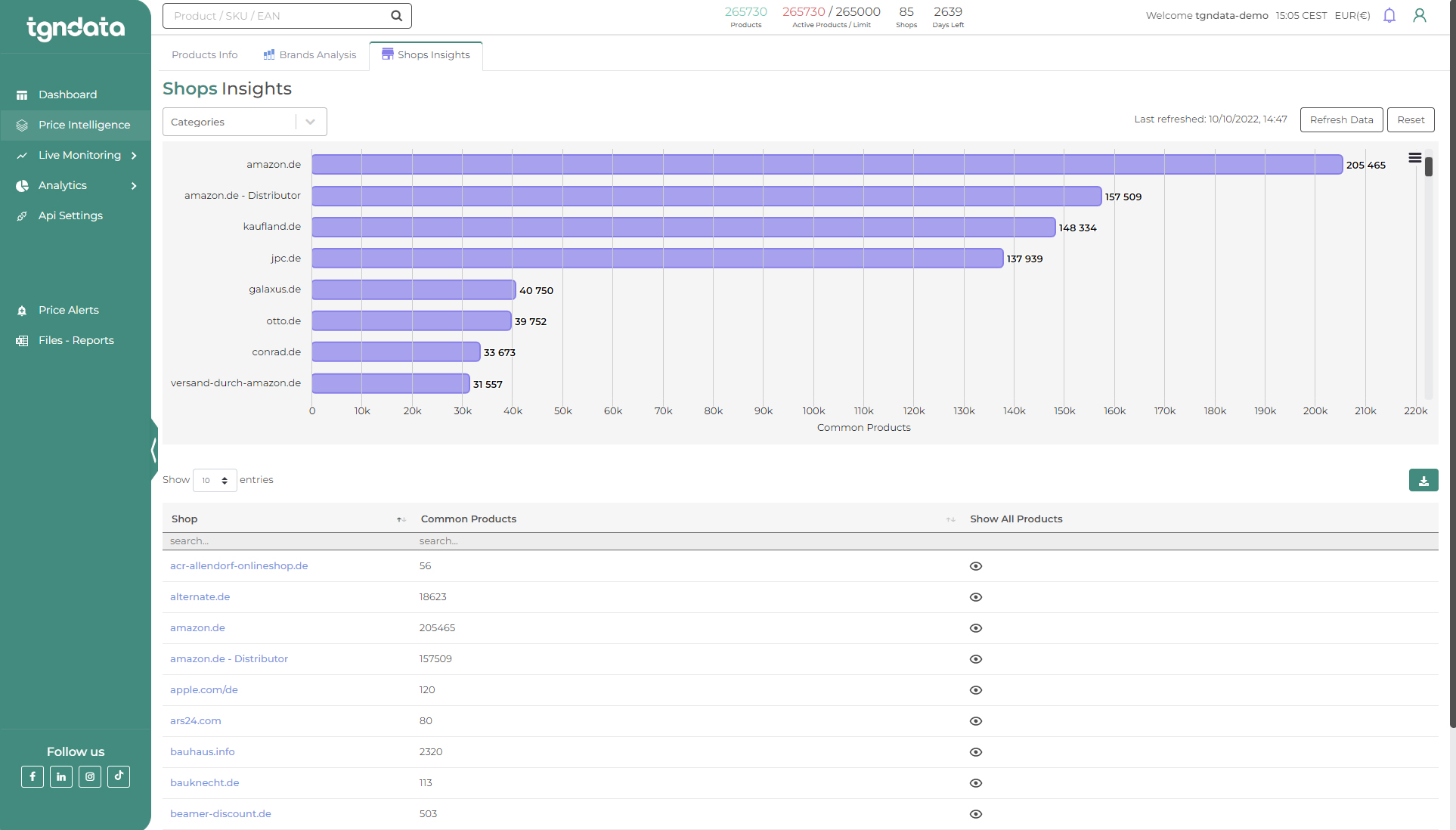The height and width of the screenshot is (830, 1456).
Task: Open the alternate.de shop link
Action: pyautogui.click(x=200, y=597)
